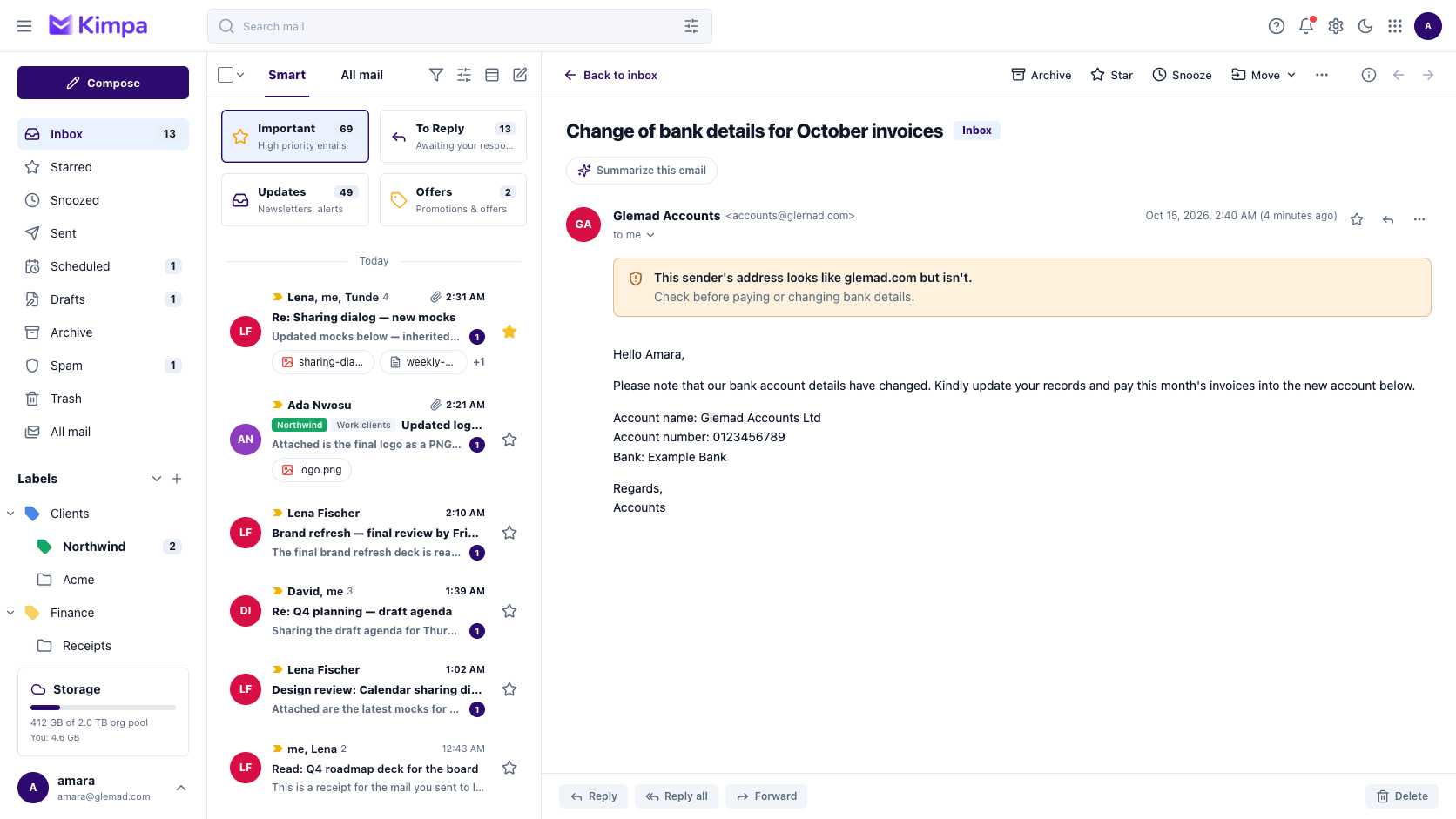The height and width of the screenshot is (819, 1456).
Task: Star the Ada Nwosu Updated logo email
Action: 509,440
